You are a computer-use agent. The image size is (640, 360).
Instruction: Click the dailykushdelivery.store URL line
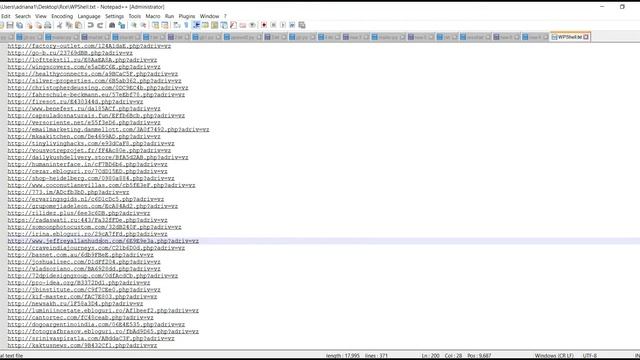pyautogui.click(x=98, y=158)
